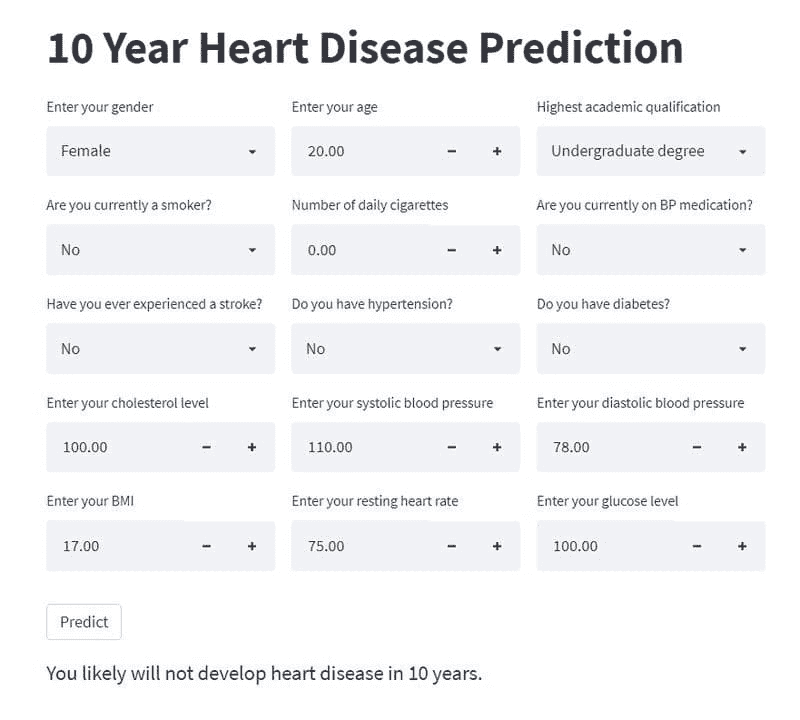Increment number of daily cigarettes
Screen dimensions: 800x720
pos(497,250)
